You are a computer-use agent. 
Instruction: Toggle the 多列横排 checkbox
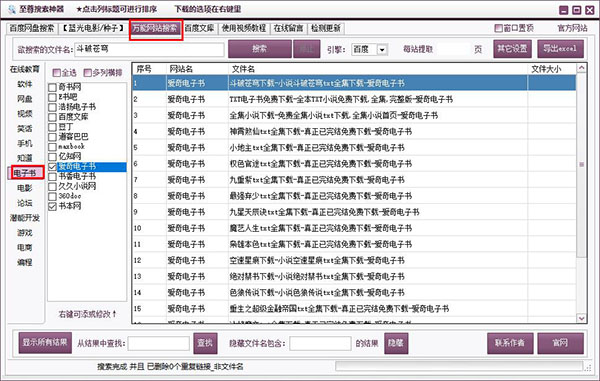coord(88,73)
